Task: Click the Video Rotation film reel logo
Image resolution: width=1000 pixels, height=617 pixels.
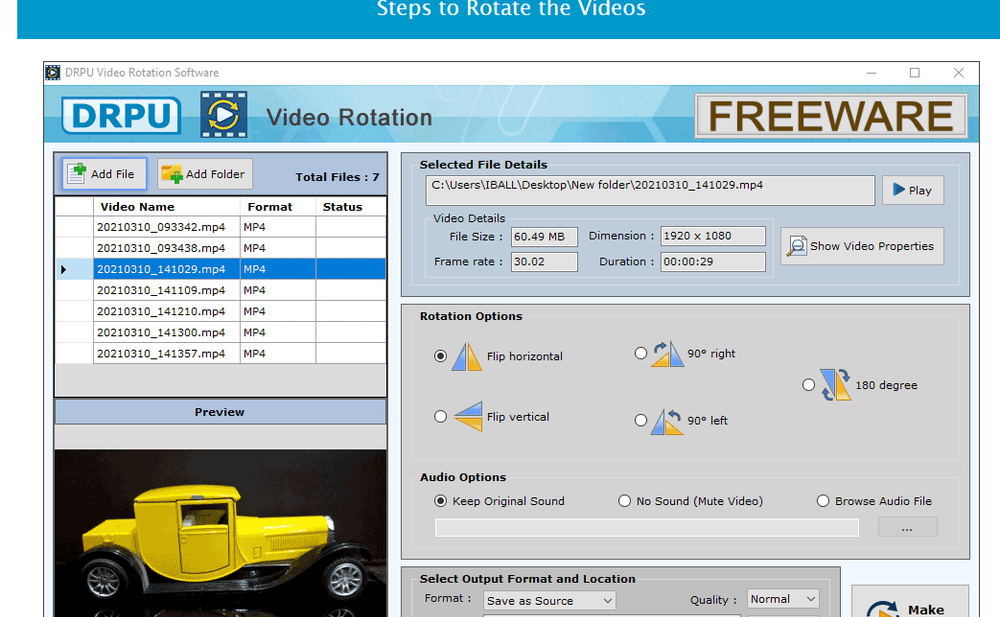Action: click(223, 115)
